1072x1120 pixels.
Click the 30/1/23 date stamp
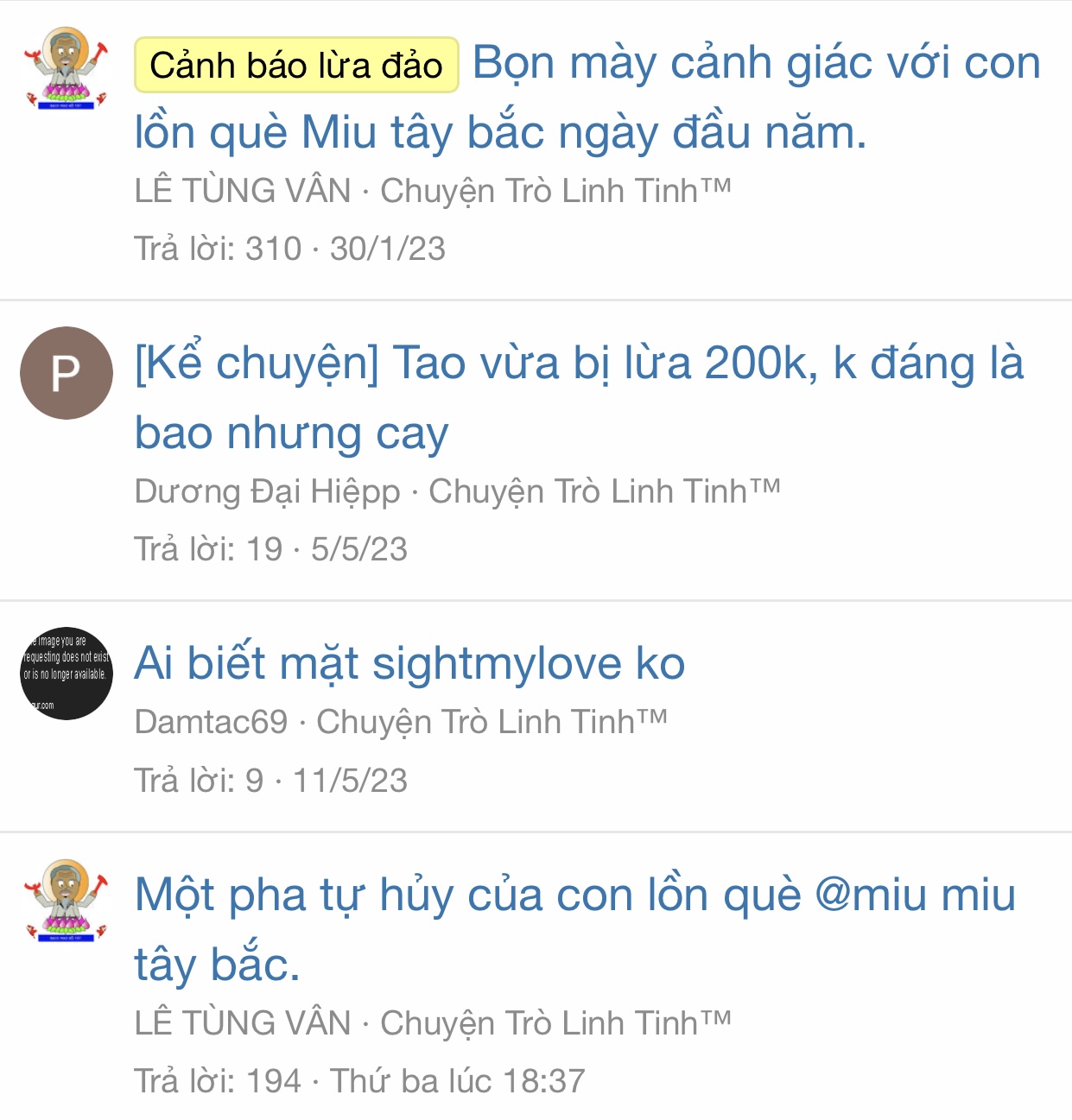(x=388, y=249)
